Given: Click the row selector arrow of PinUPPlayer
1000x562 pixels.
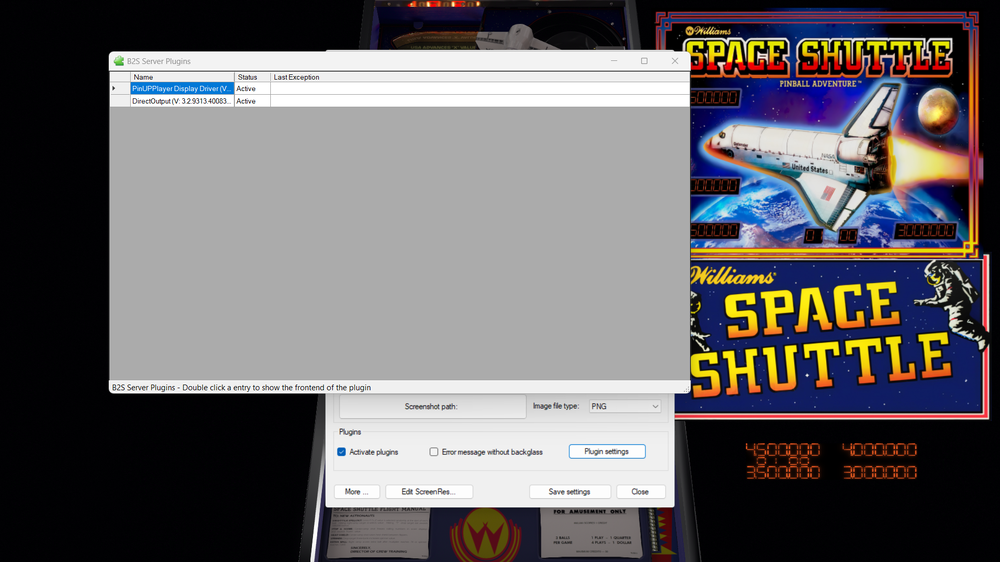Looking at the screenshot, I should point(120,89).
